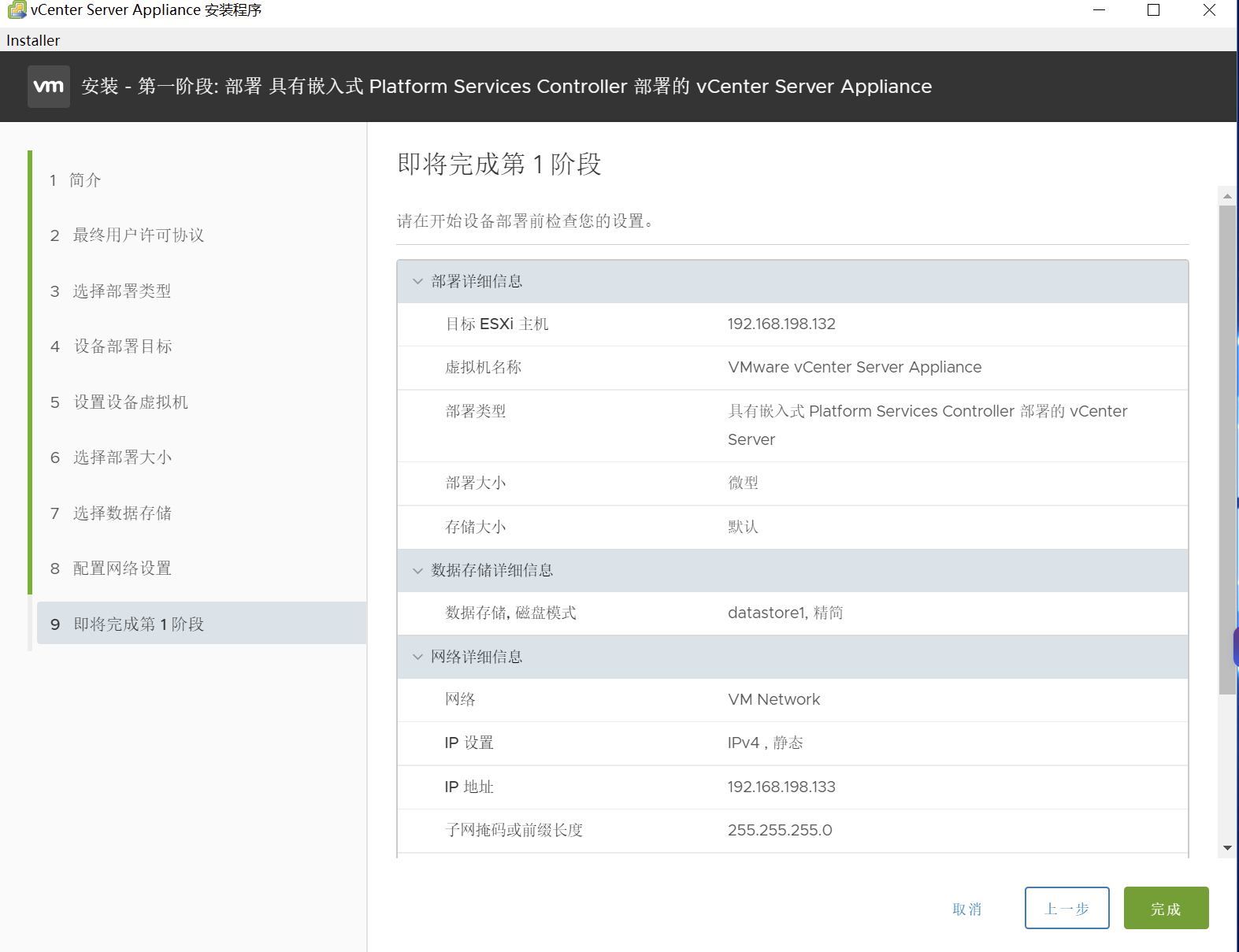Click the 微型 deployment size value
1239x952 pixels.
point(743,483)
